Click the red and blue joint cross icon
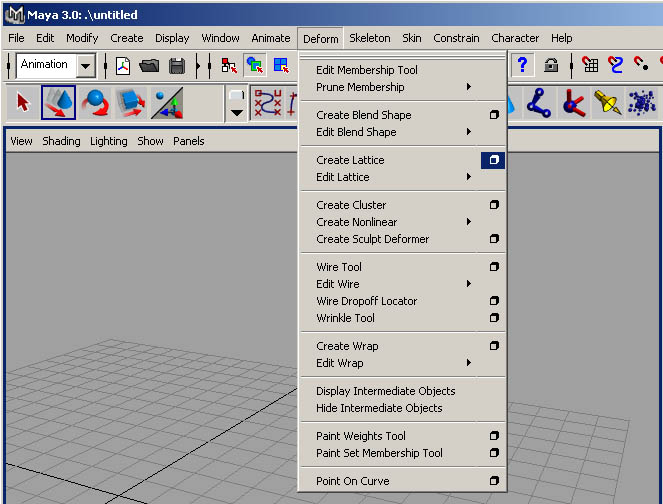Viewport: 663px width, 504px height. click(x=573, y=102)
